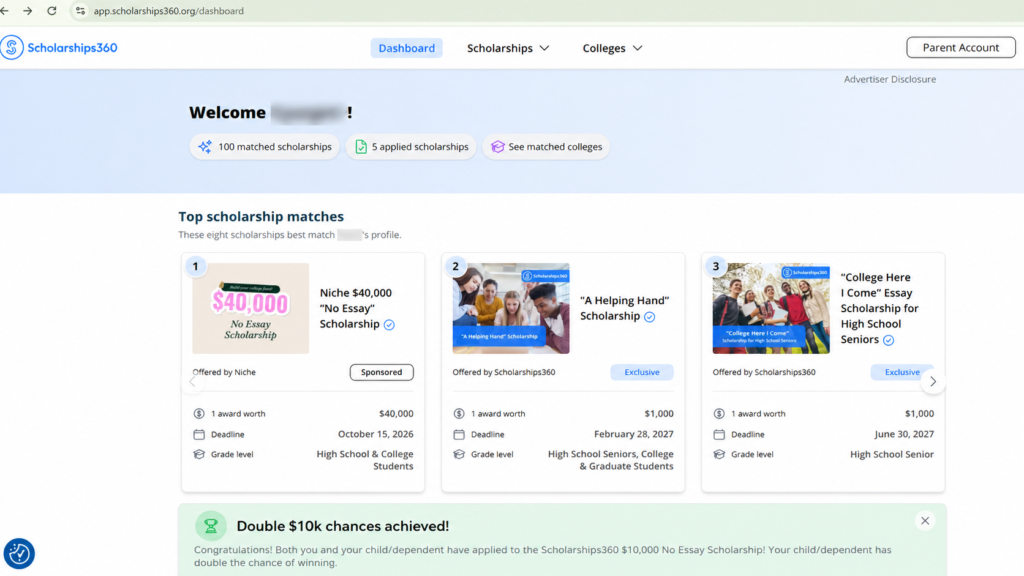
Task: View the 5 applied scholarships
Action: [x=411, y=147]
